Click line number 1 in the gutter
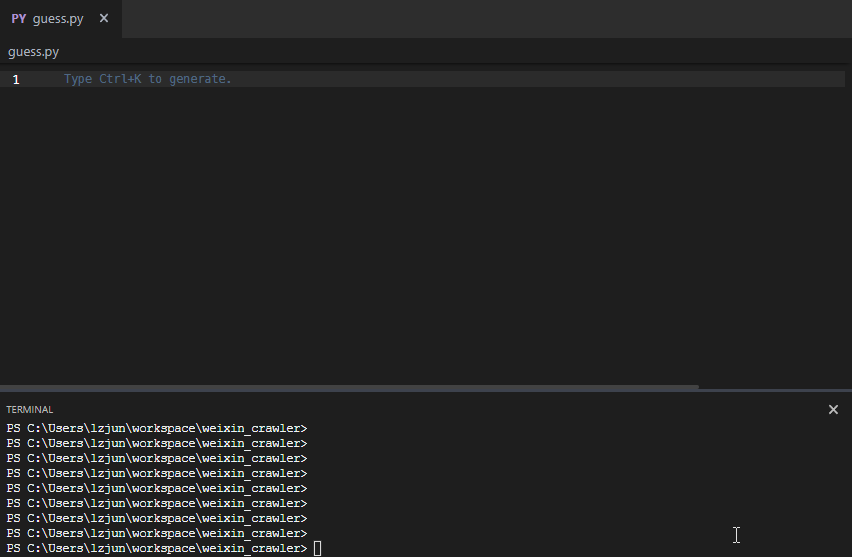The image size is (852, 557). tap(16, 79)
